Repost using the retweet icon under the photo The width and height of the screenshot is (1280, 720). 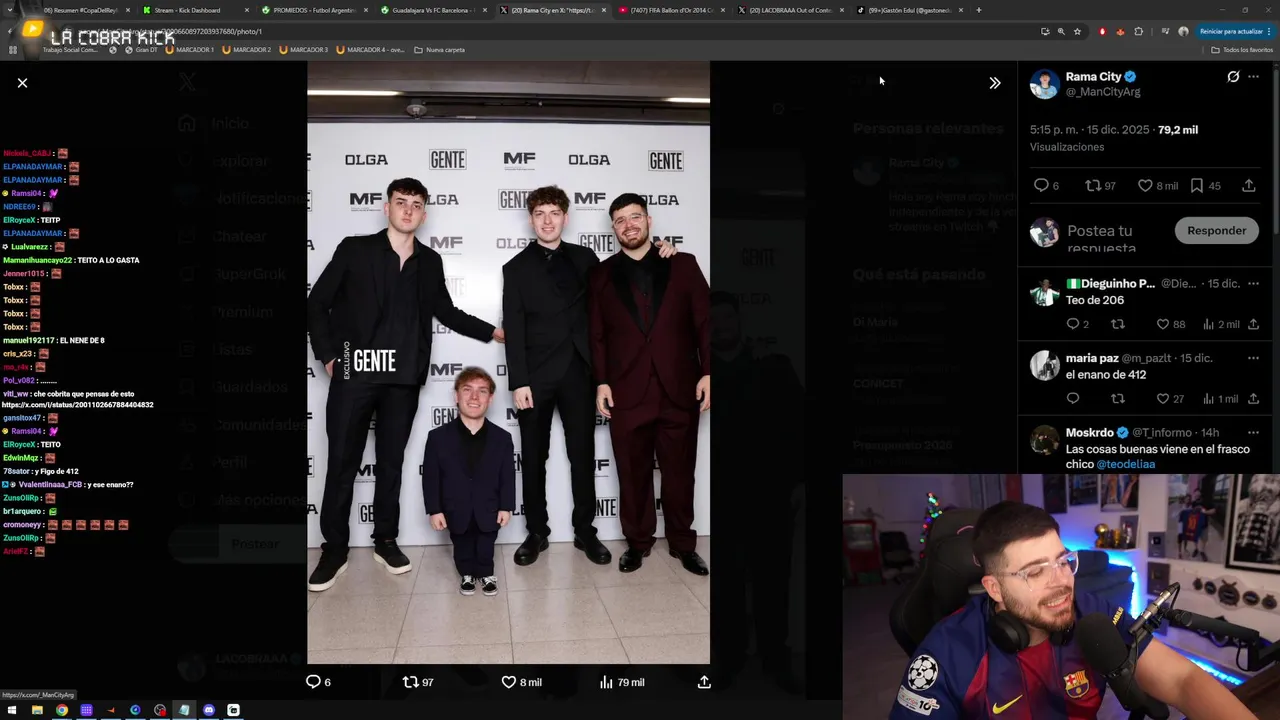[410, 682]
